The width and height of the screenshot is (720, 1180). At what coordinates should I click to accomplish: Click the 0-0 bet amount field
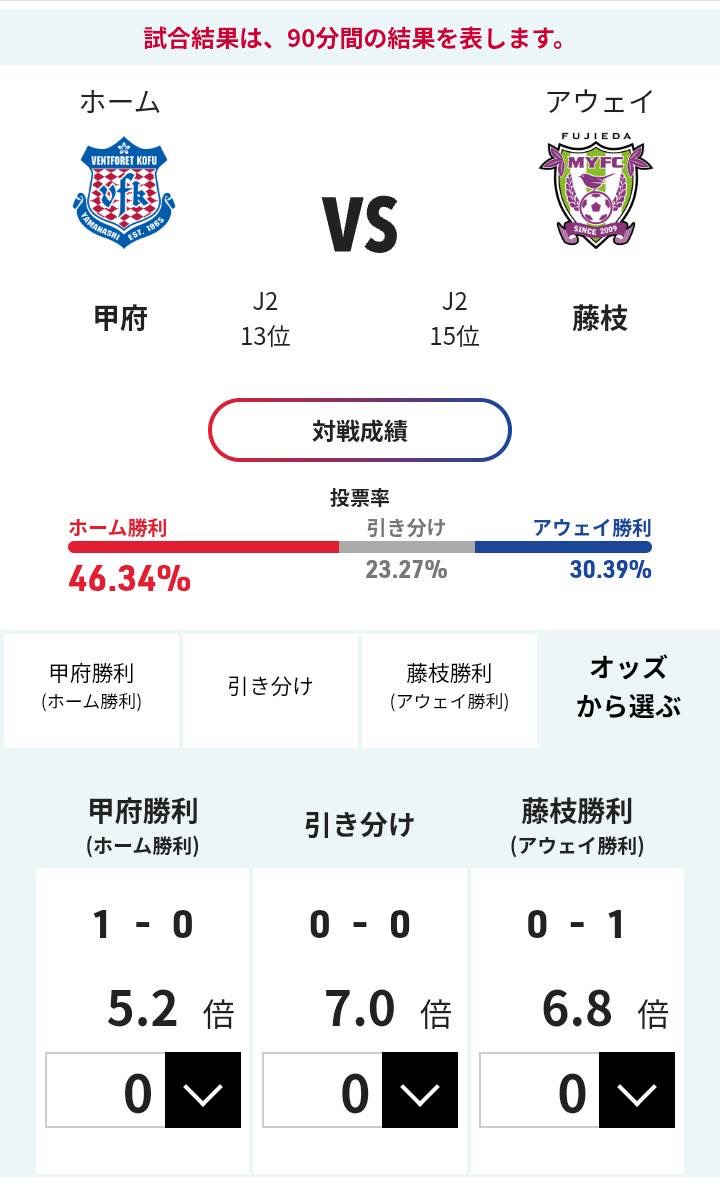click(322, 1093)
